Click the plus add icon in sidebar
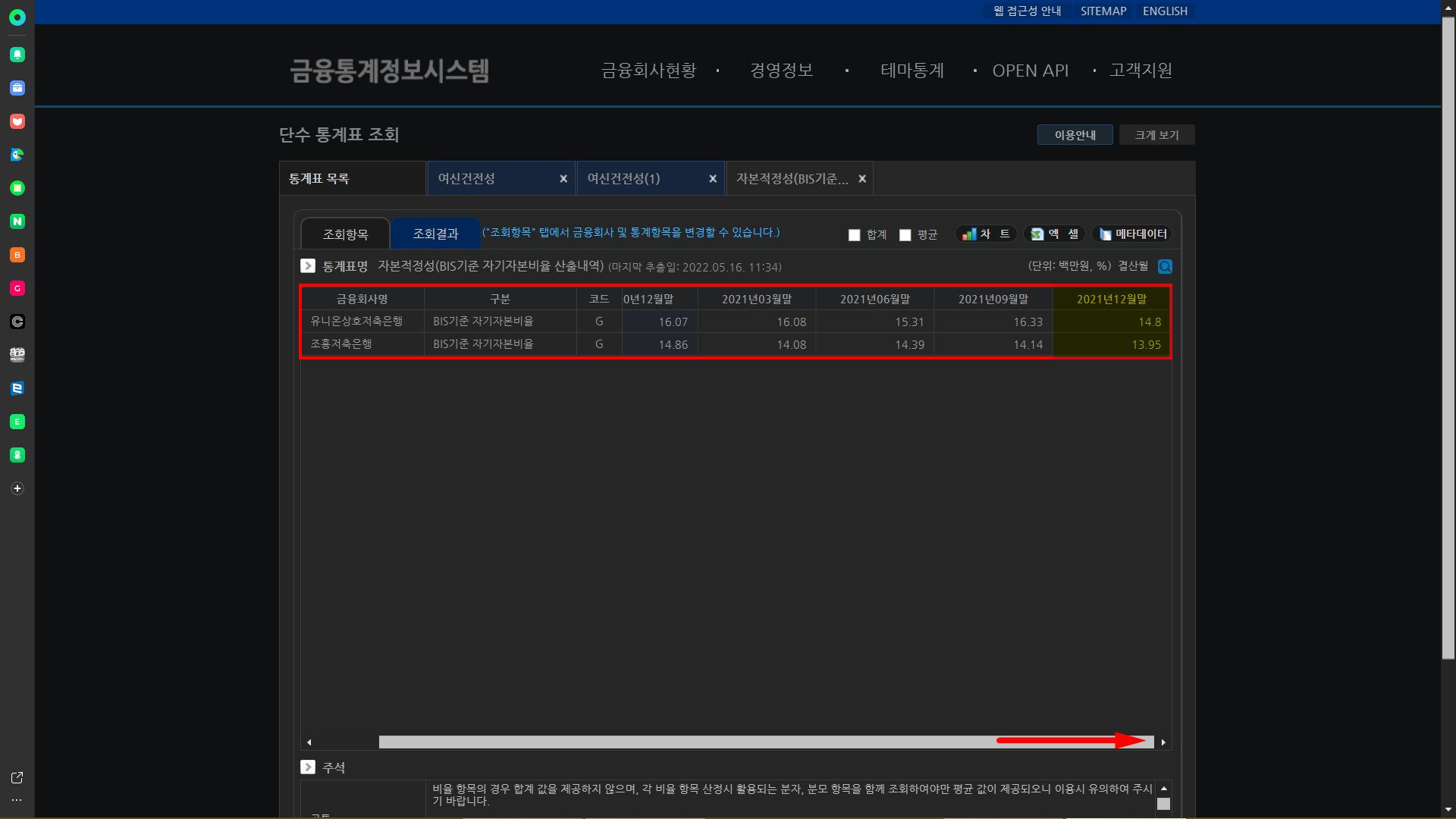1456x819 pixels. click(x=17, y=488)
